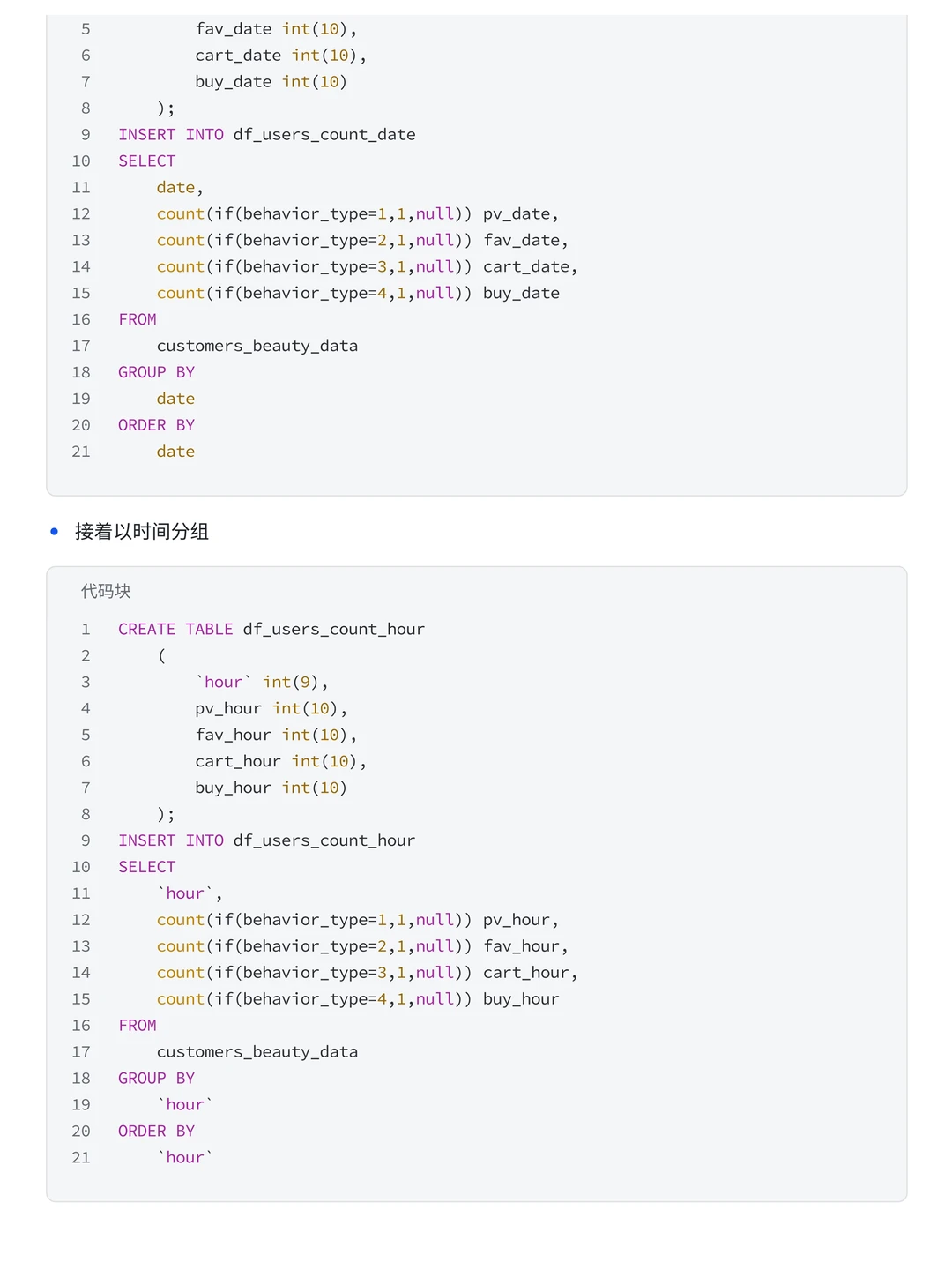Click pv_hour int(10) column definition
The image size is (952, 1270).
[x=271, y=708]
